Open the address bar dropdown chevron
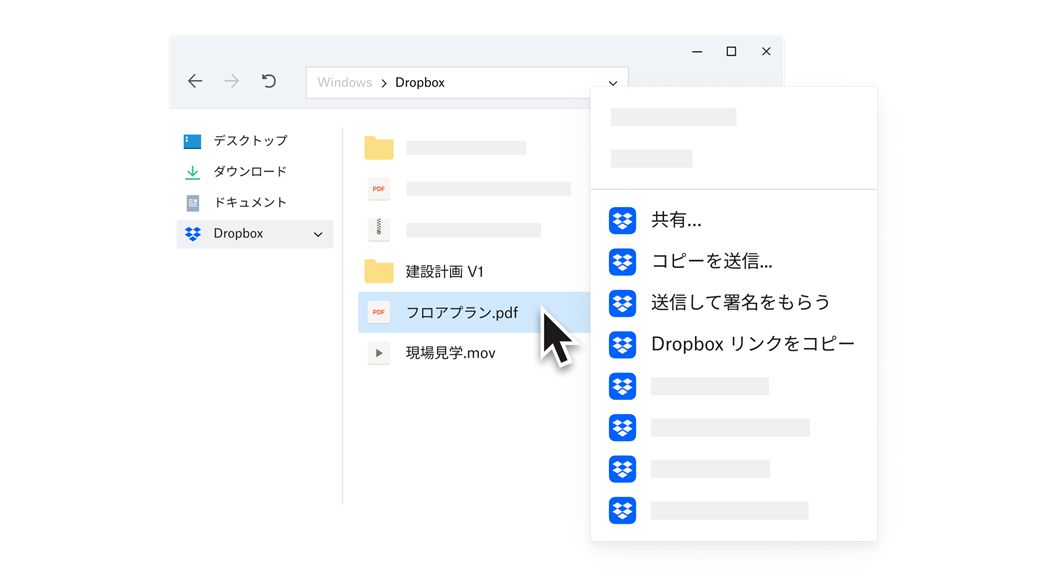 click(612, 83)
